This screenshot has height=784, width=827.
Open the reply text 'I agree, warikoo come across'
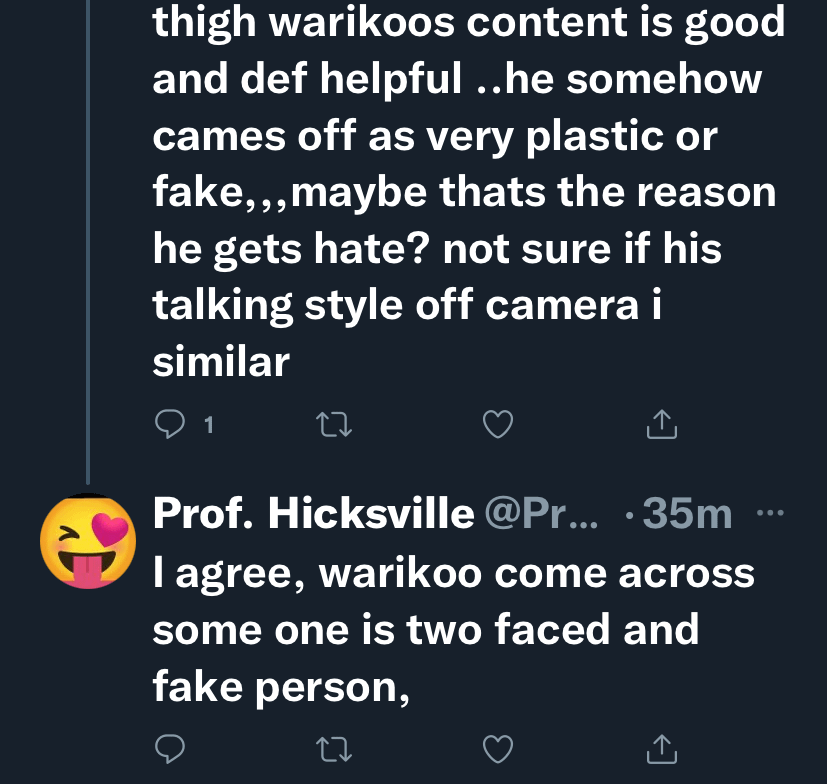coord(453,573)
